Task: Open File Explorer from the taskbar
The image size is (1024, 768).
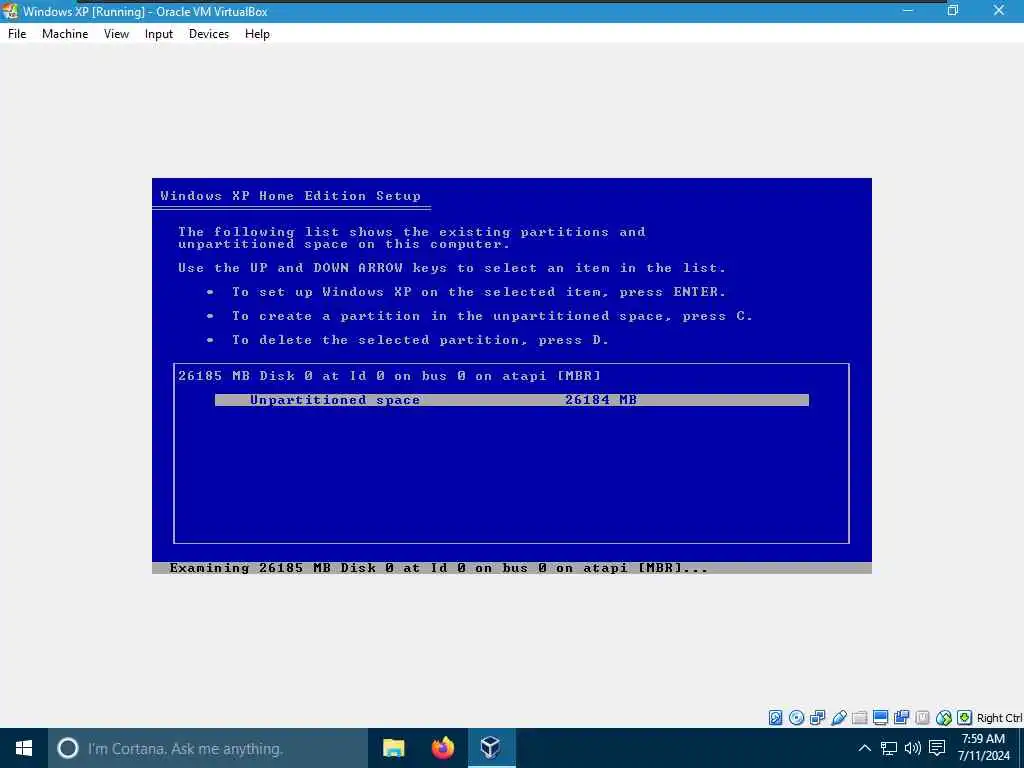Action: coord(394,748)
